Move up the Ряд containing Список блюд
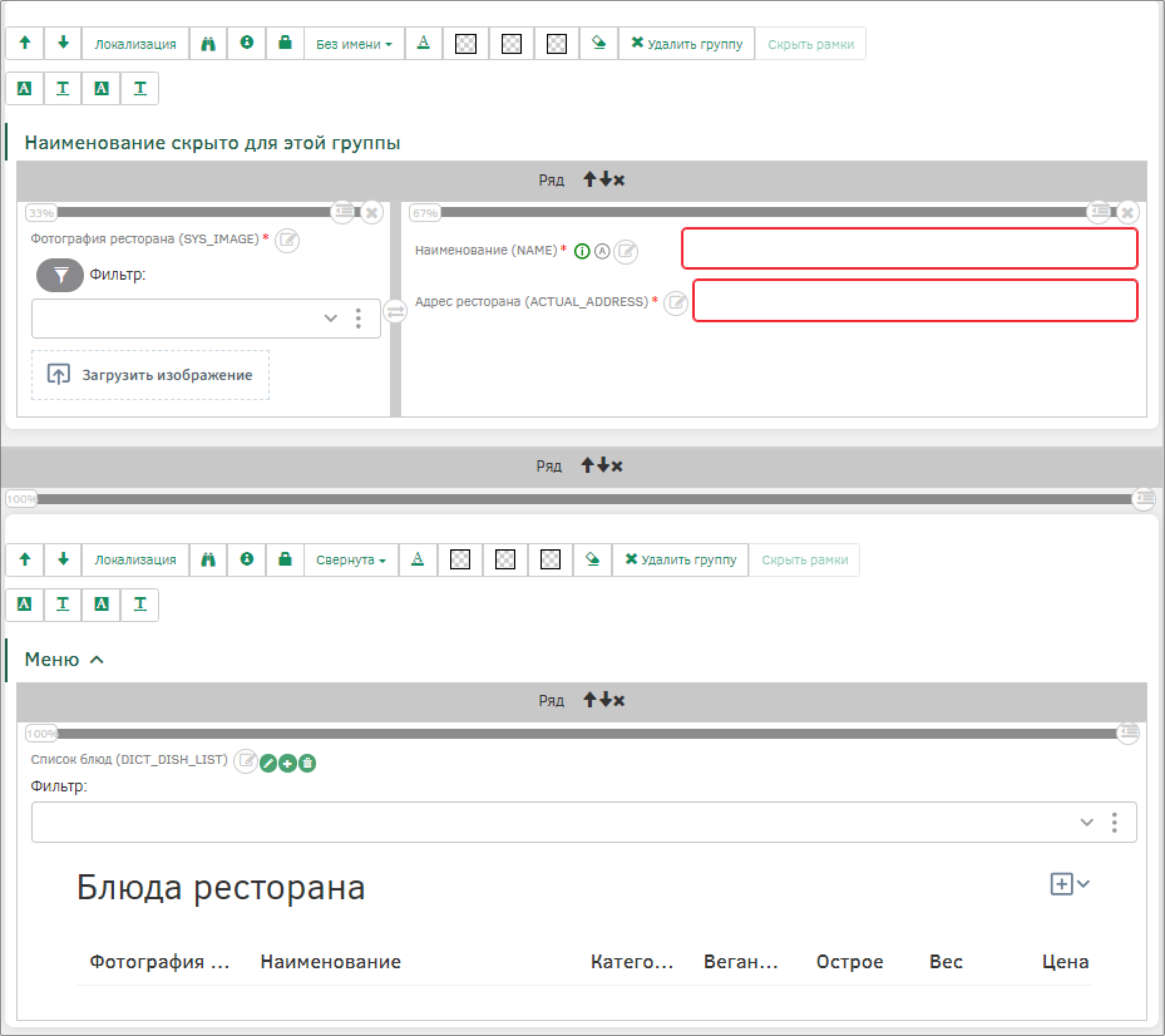The width and height of the screenshot is (1165, 1036). (x=589, y=700)
